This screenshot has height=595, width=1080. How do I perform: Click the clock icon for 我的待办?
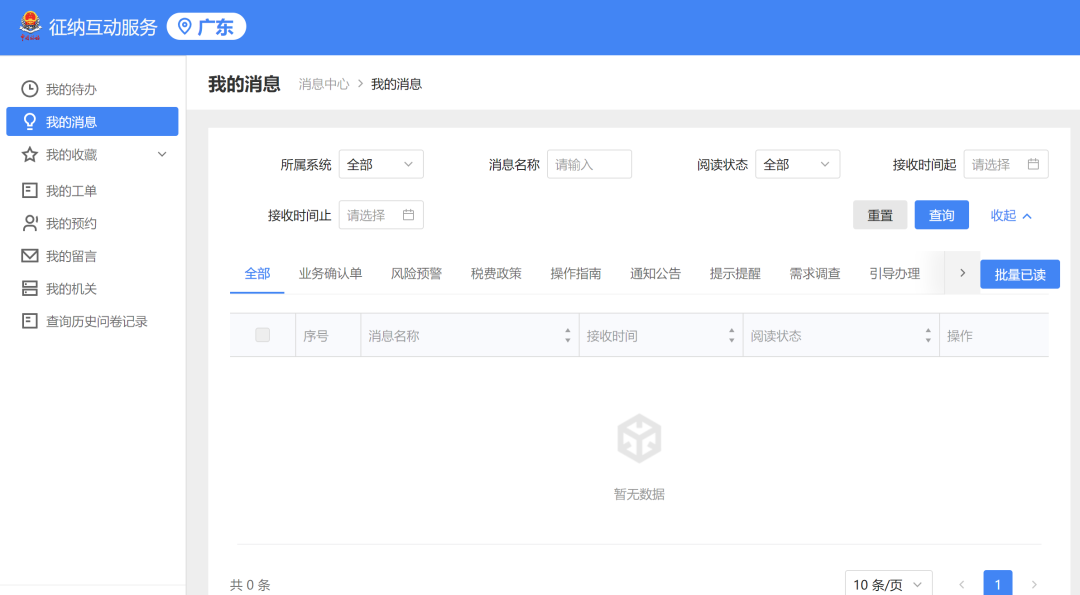(x=30, y=89)
